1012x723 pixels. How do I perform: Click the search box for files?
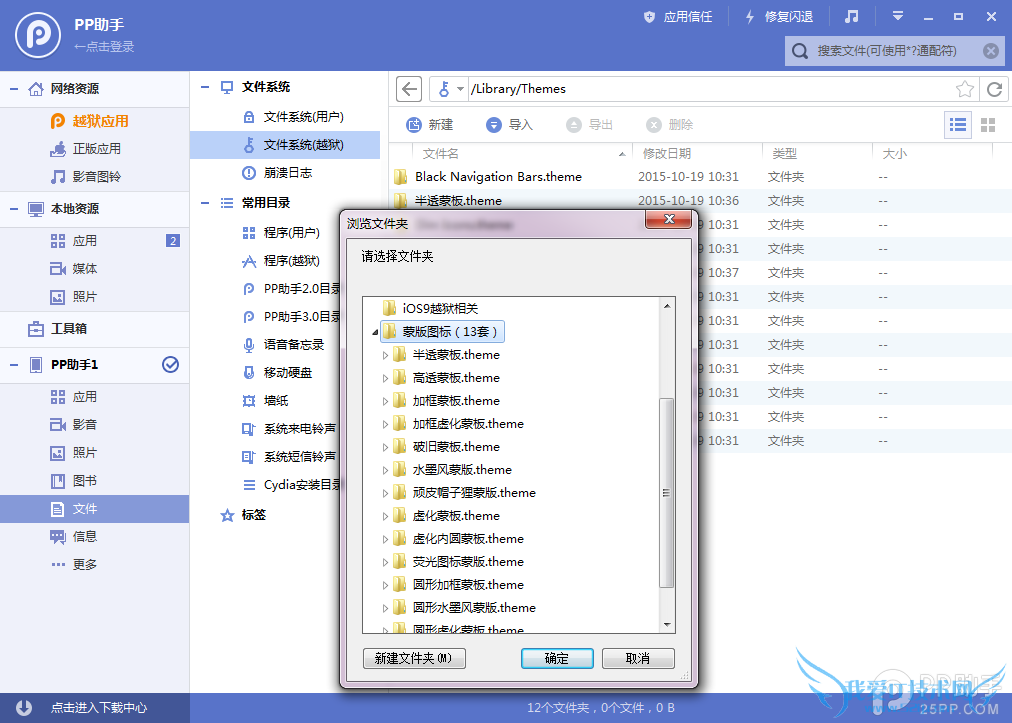(895, 50)
